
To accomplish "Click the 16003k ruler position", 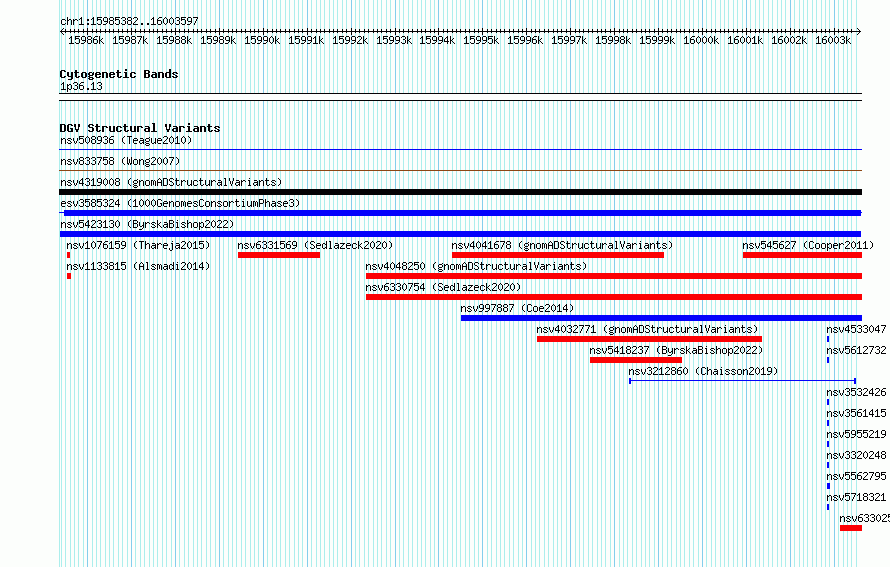I will [833, 40].
